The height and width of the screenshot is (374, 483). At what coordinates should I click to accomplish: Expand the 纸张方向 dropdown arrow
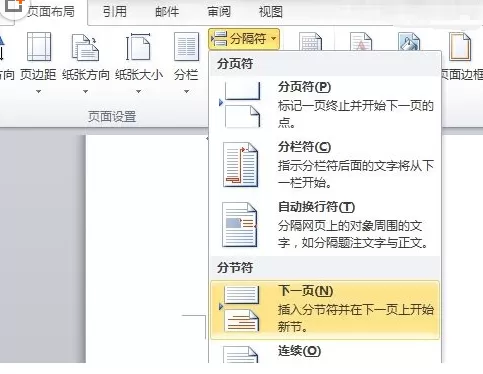click(x=85, y=91)
